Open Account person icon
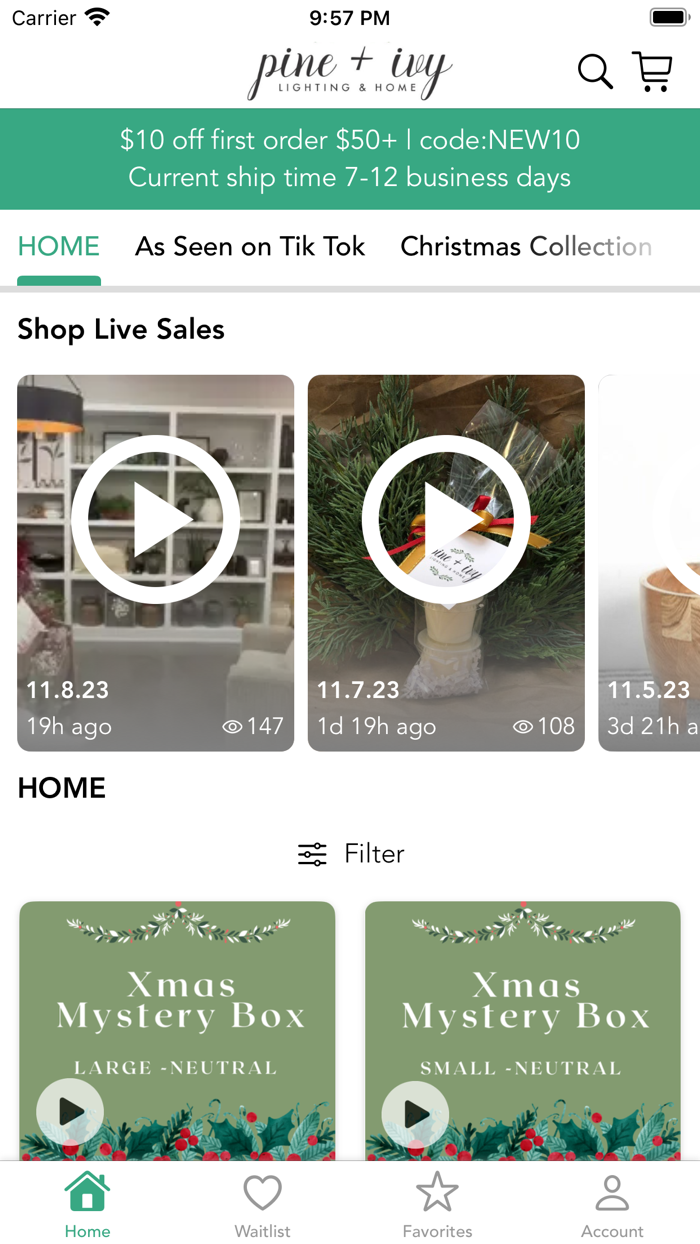The image size is (700, 1244). [612, 1192]
